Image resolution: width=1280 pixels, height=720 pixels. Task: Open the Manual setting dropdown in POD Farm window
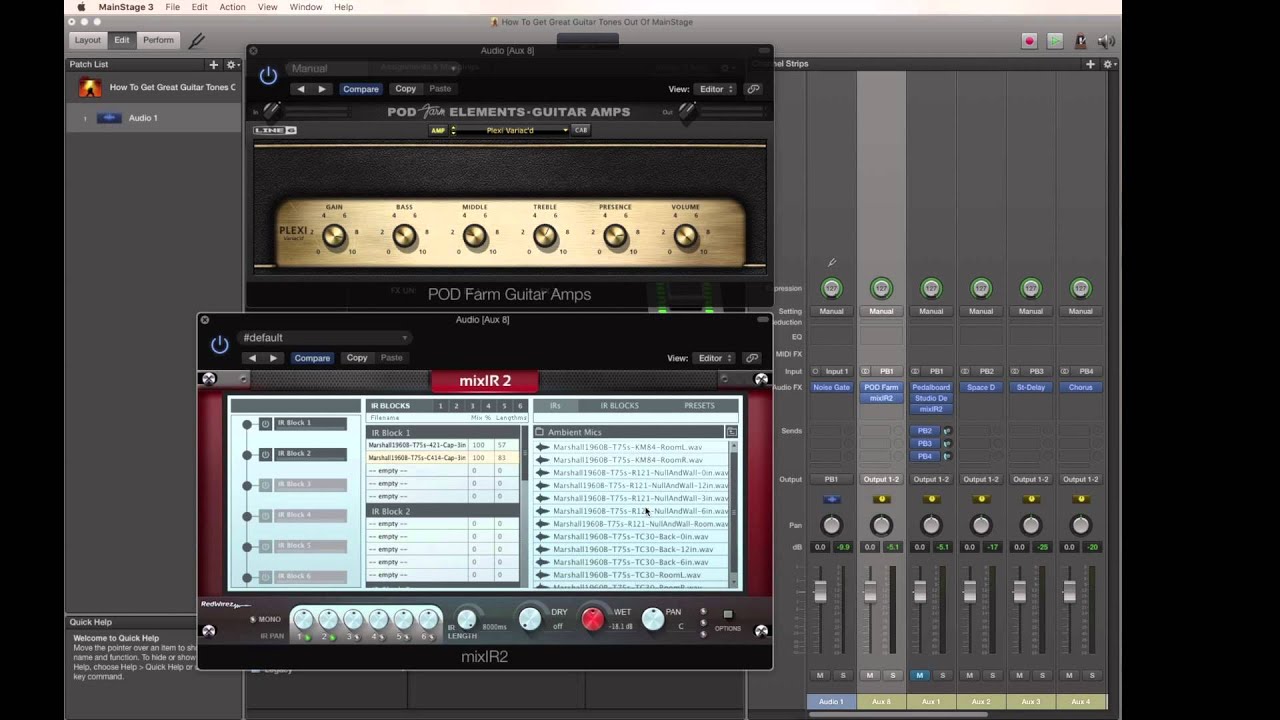[373, 69]
